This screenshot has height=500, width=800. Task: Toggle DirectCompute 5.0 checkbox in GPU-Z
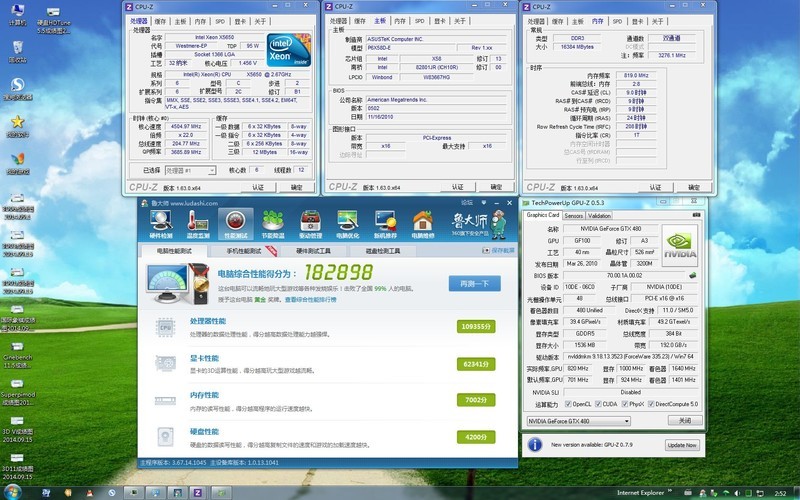(651, 404)
